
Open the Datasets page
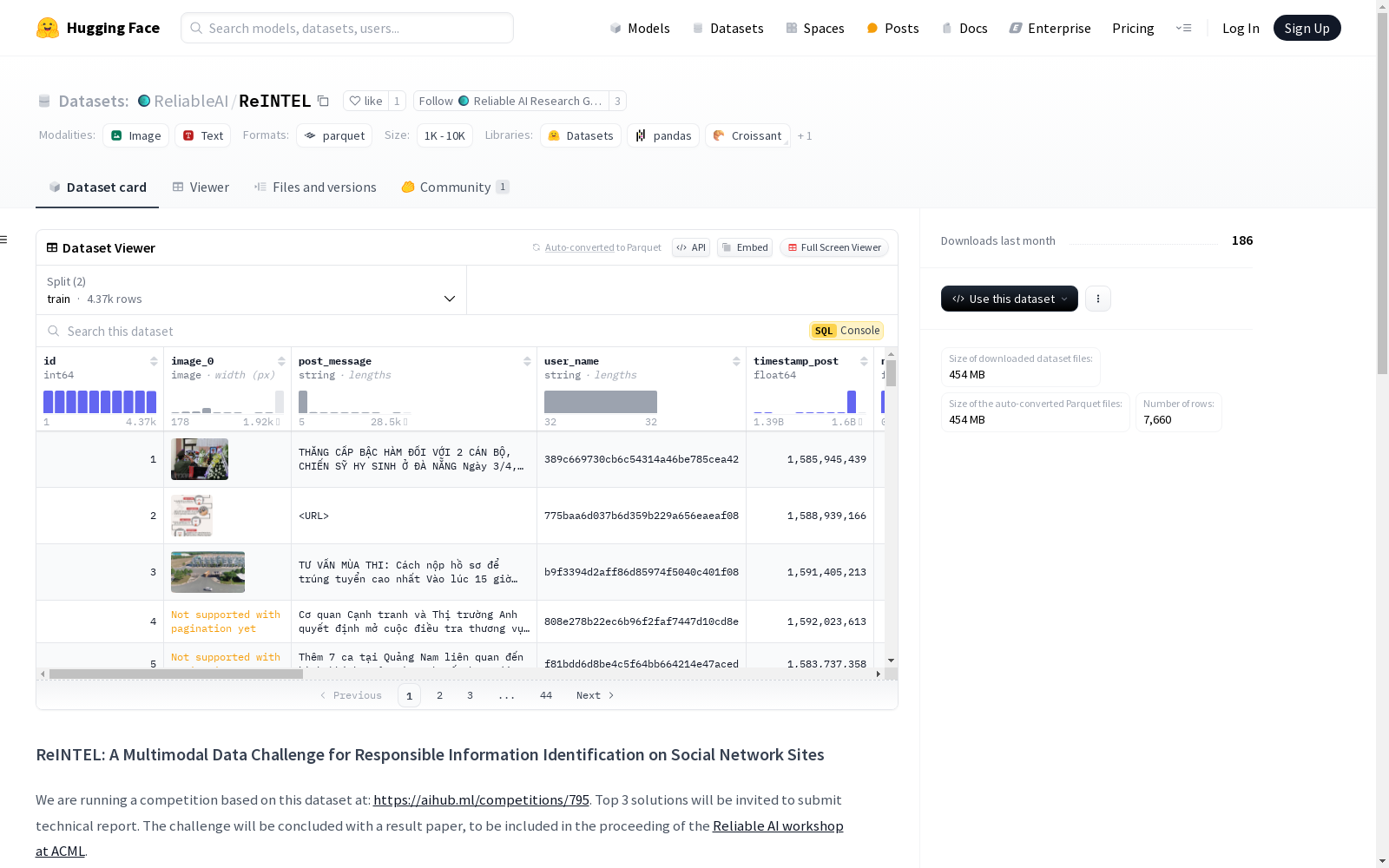pyautogui.click(x=727, y=28)
